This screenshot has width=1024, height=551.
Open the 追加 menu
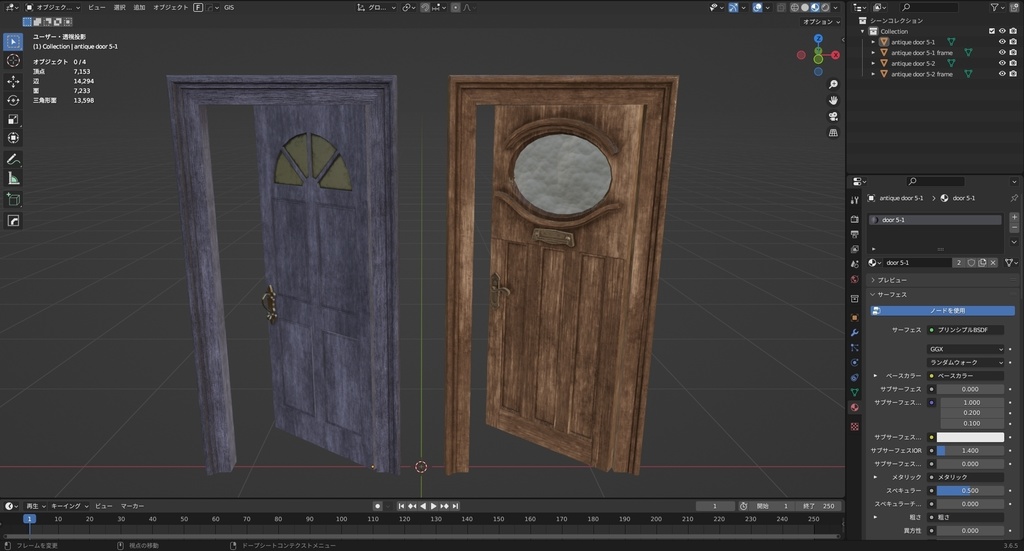(x=139, y=7)
